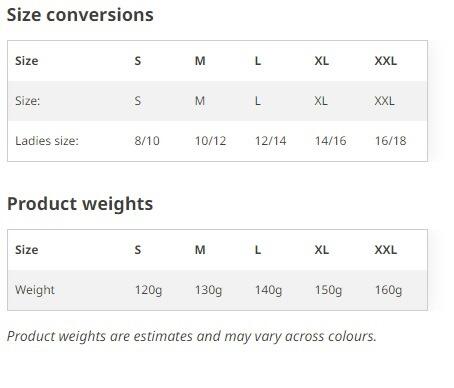
Task: Select the 10/12 ladies size cell
Action: 210,141
